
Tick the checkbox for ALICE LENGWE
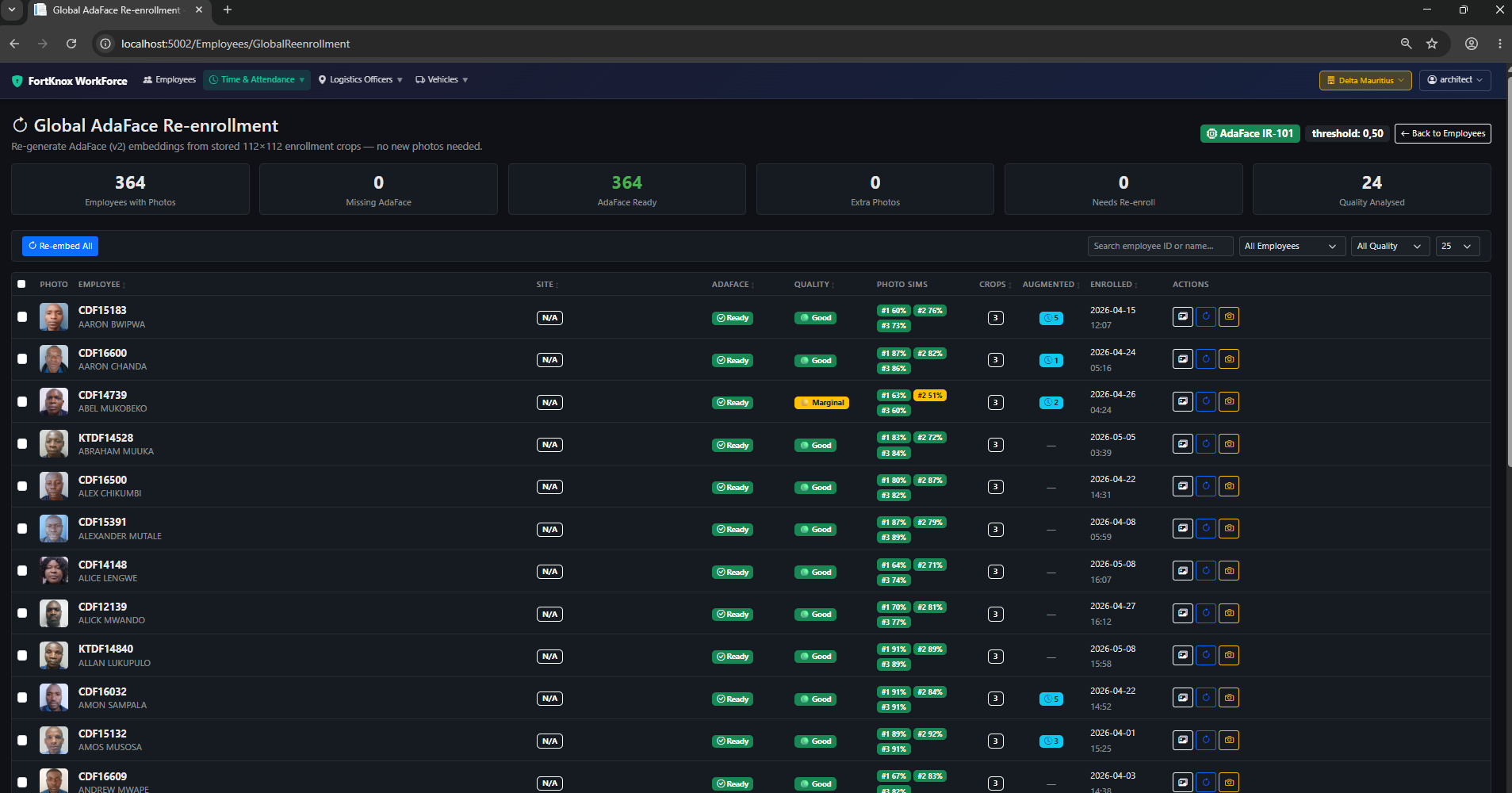point(22,571)
